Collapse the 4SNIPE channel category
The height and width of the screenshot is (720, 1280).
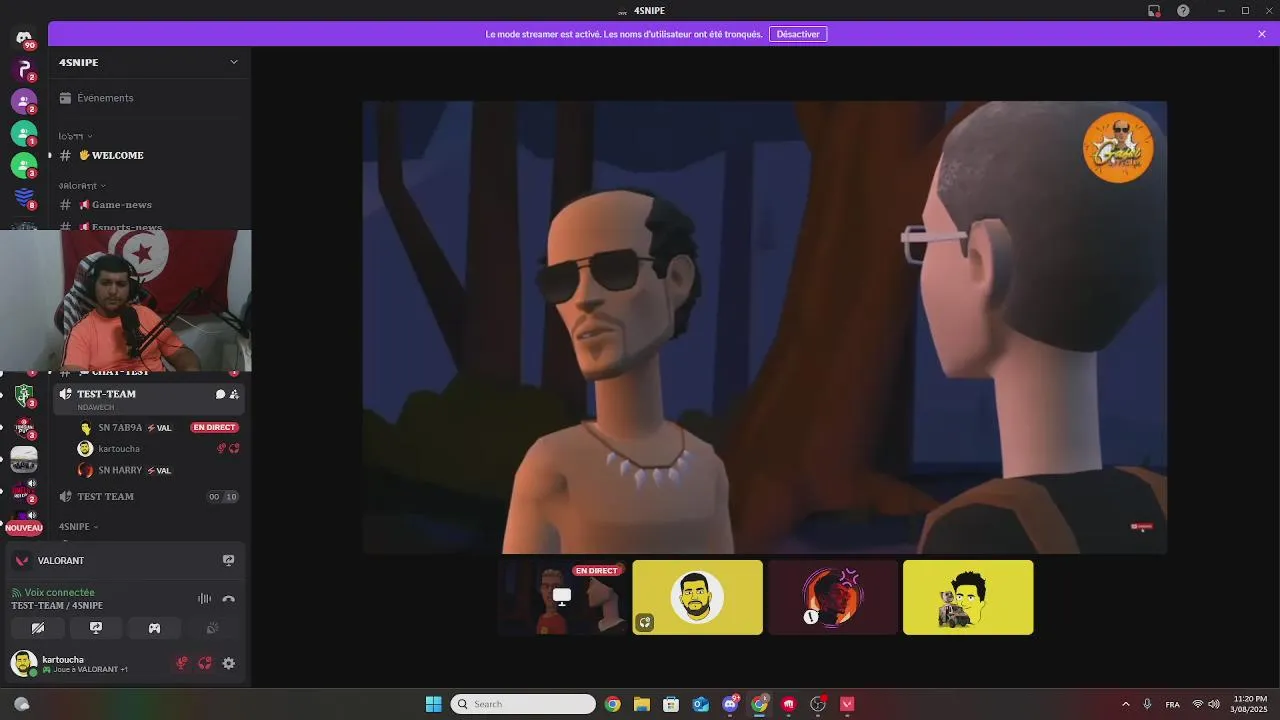click(78, 526)
